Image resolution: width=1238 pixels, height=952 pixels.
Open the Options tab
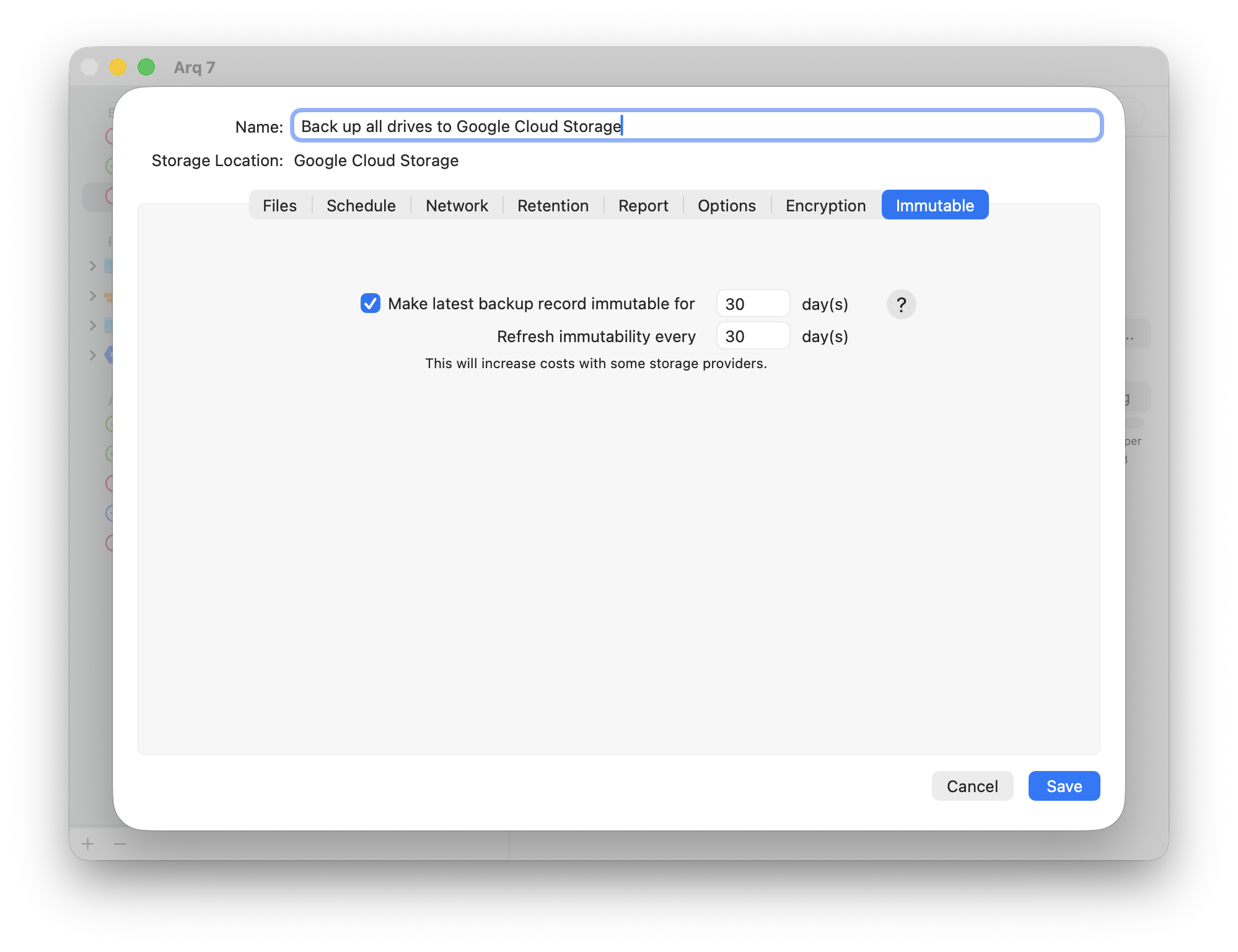[726, 205]
